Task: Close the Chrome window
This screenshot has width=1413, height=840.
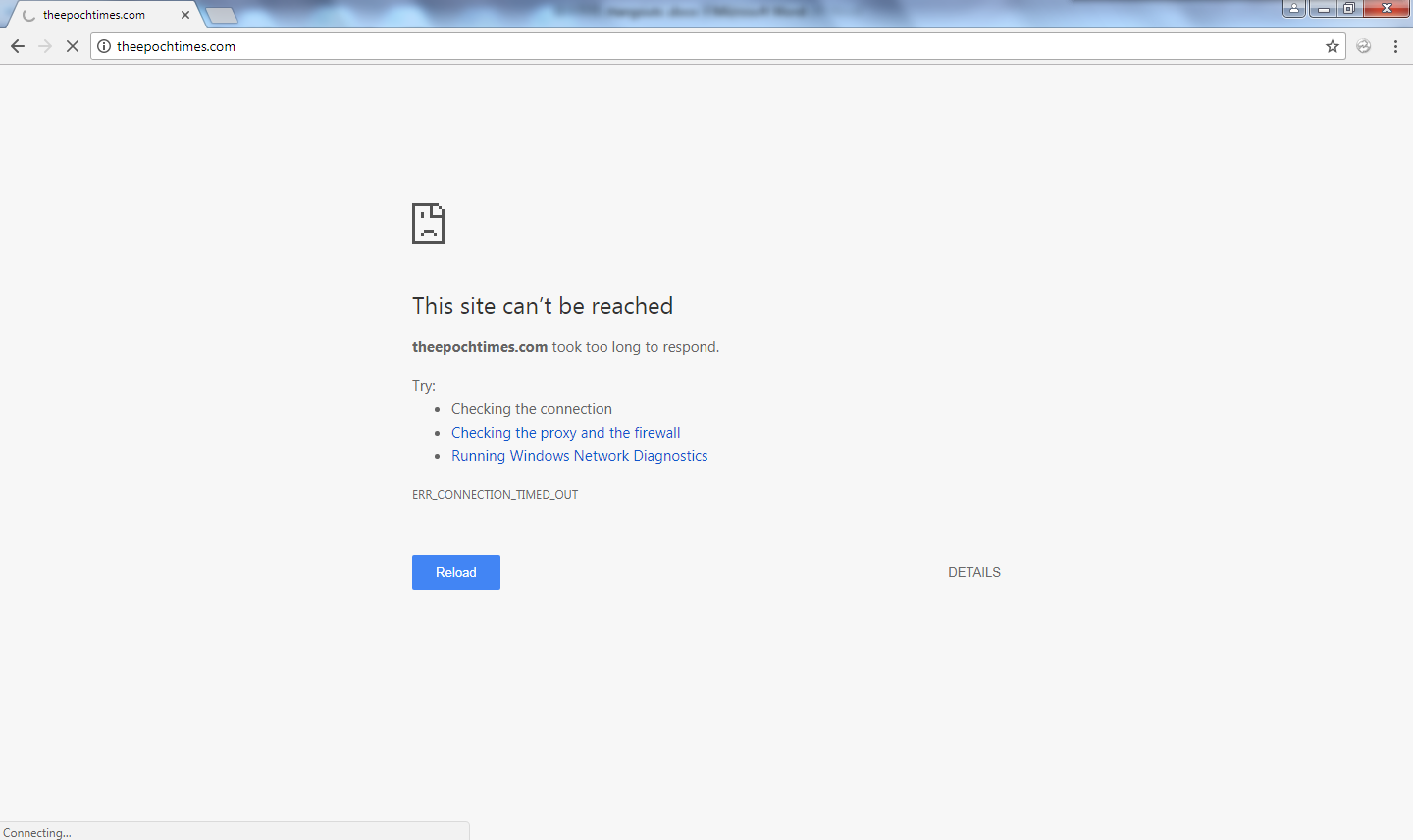Action: (x=1387, y=8)
